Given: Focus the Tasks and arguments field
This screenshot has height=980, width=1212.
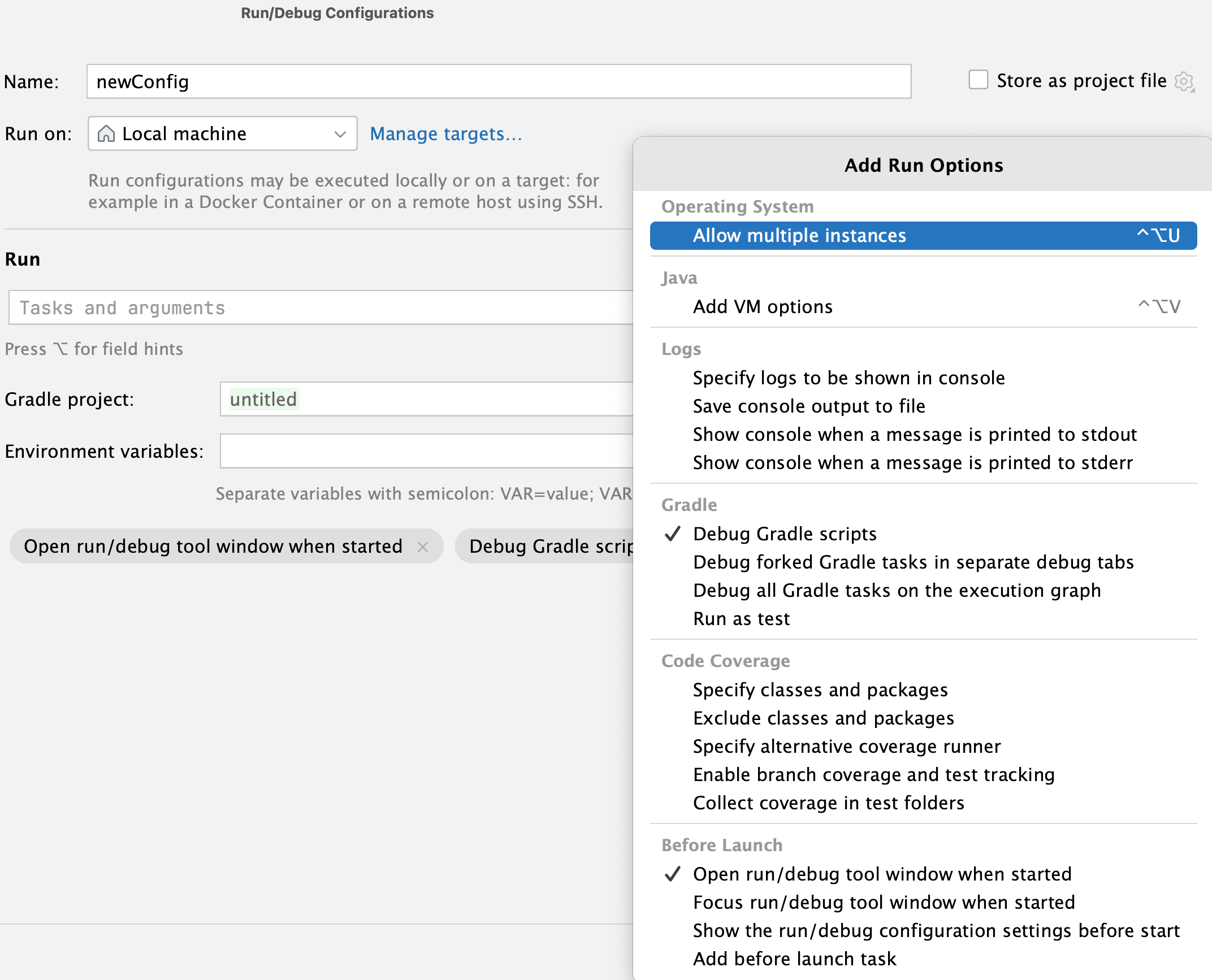Looking at the screenshot, I should click(321, 307).
